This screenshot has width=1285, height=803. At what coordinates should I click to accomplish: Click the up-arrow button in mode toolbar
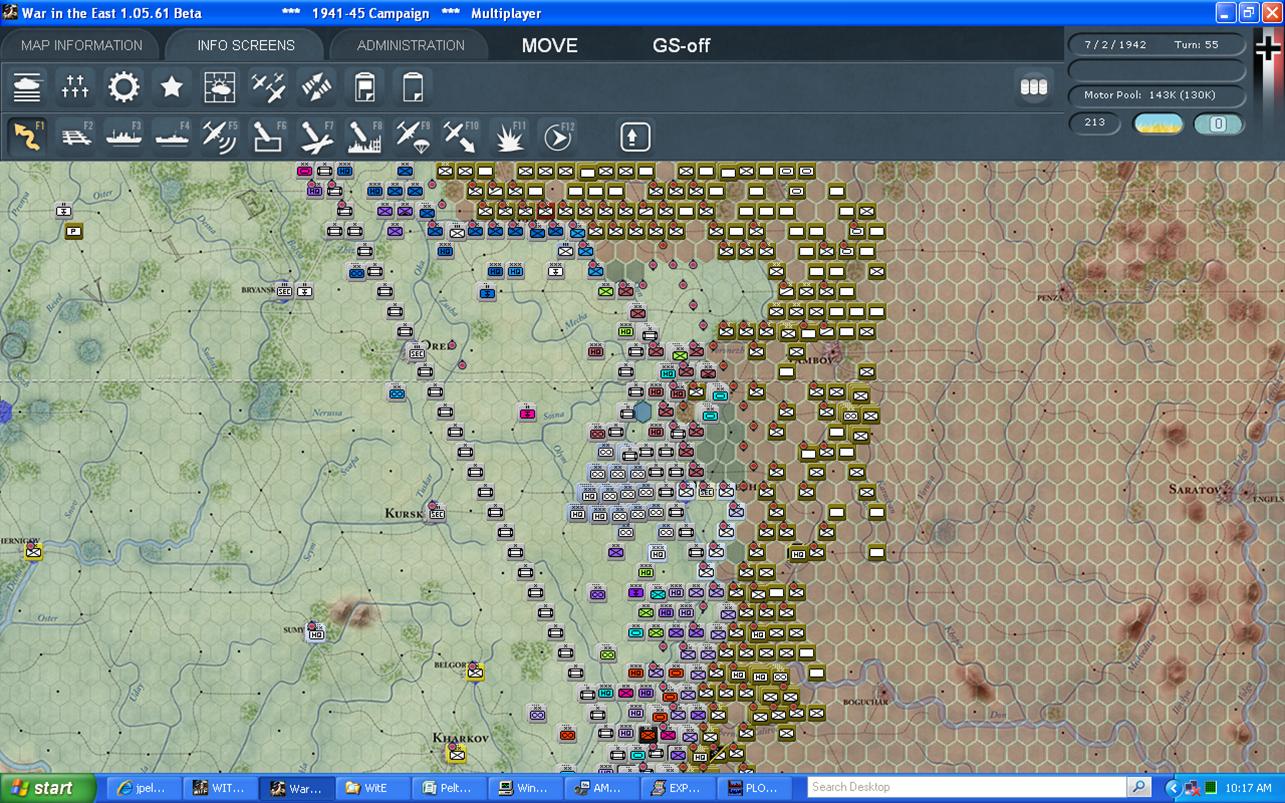point(635,136)
